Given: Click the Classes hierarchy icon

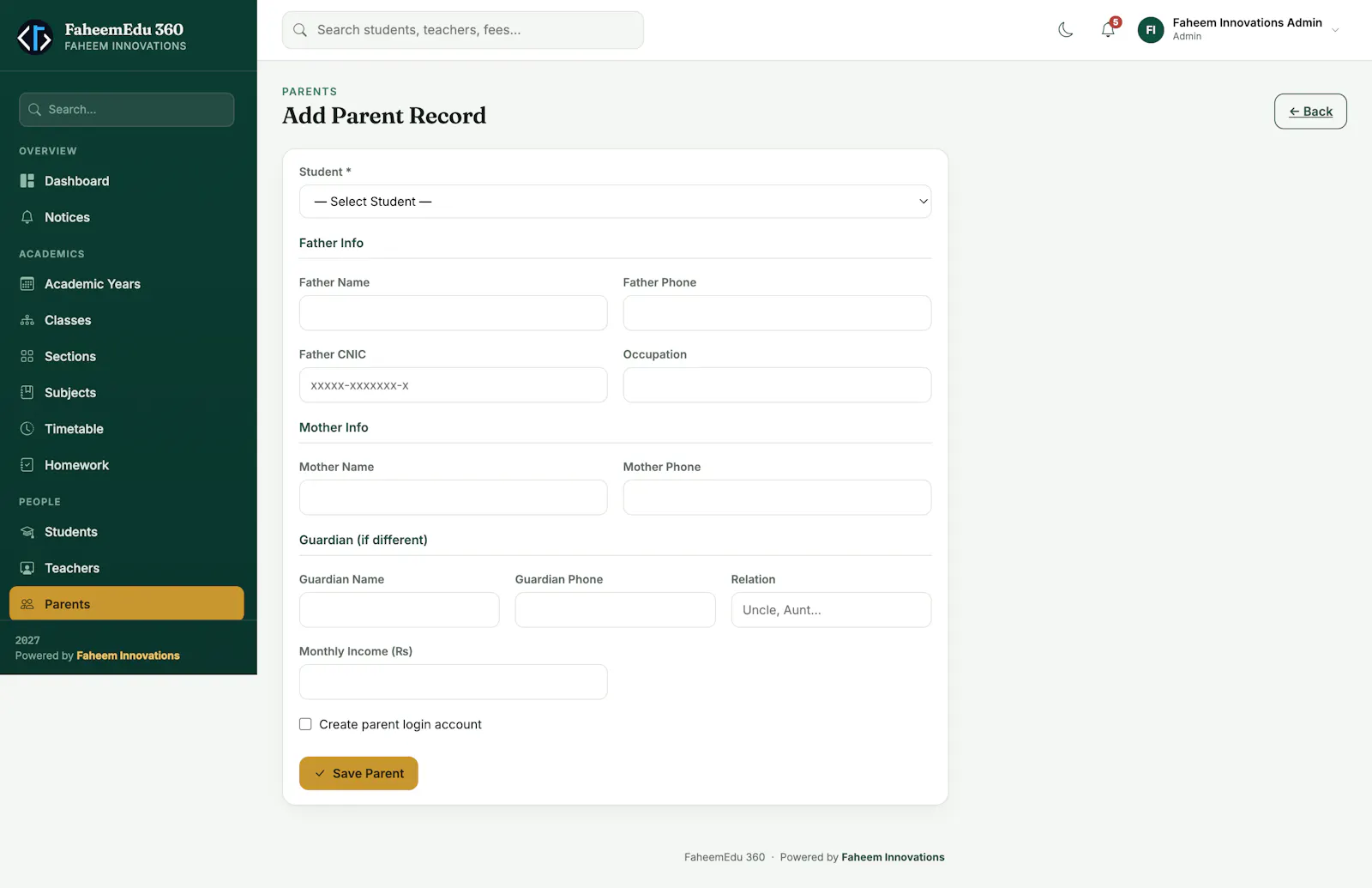Looking at the screenshot, I should point(27,320).
